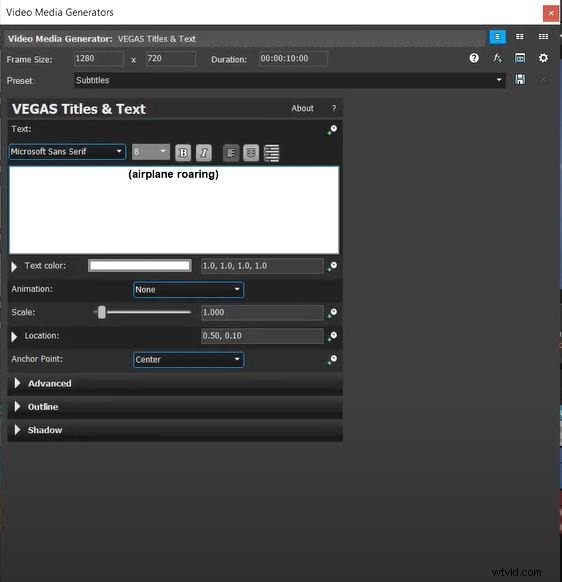Click the About link
The height and width of the screenshot is (582, 562).
click(302, 108)
